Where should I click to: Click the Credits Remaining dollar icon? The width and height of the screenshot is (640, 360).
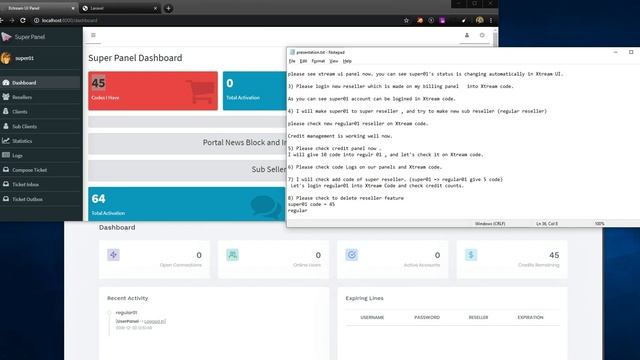[x=471, y=255]
